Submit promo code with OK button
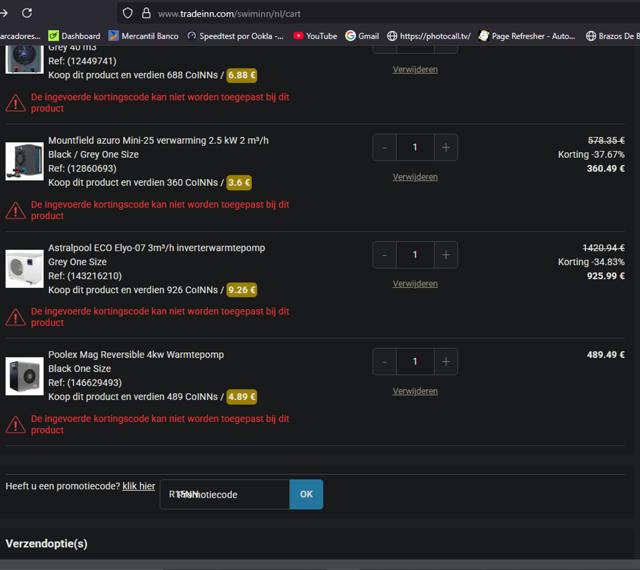The width and height of the screenshot is (640, 570). (306, 494)
